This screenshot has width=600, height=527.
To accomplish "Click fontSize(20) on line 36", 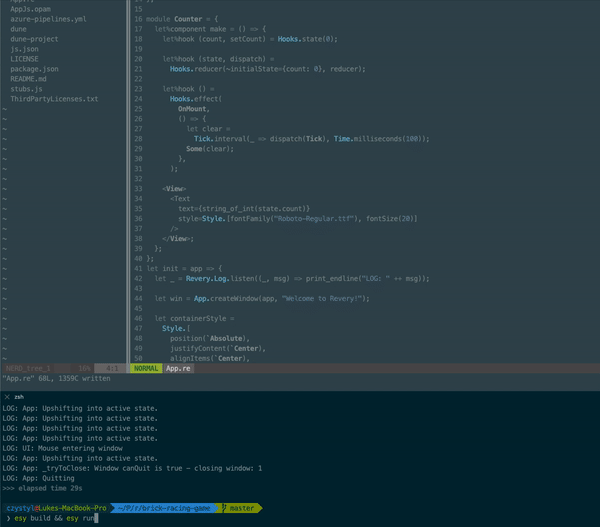I will tap(389, 219).
